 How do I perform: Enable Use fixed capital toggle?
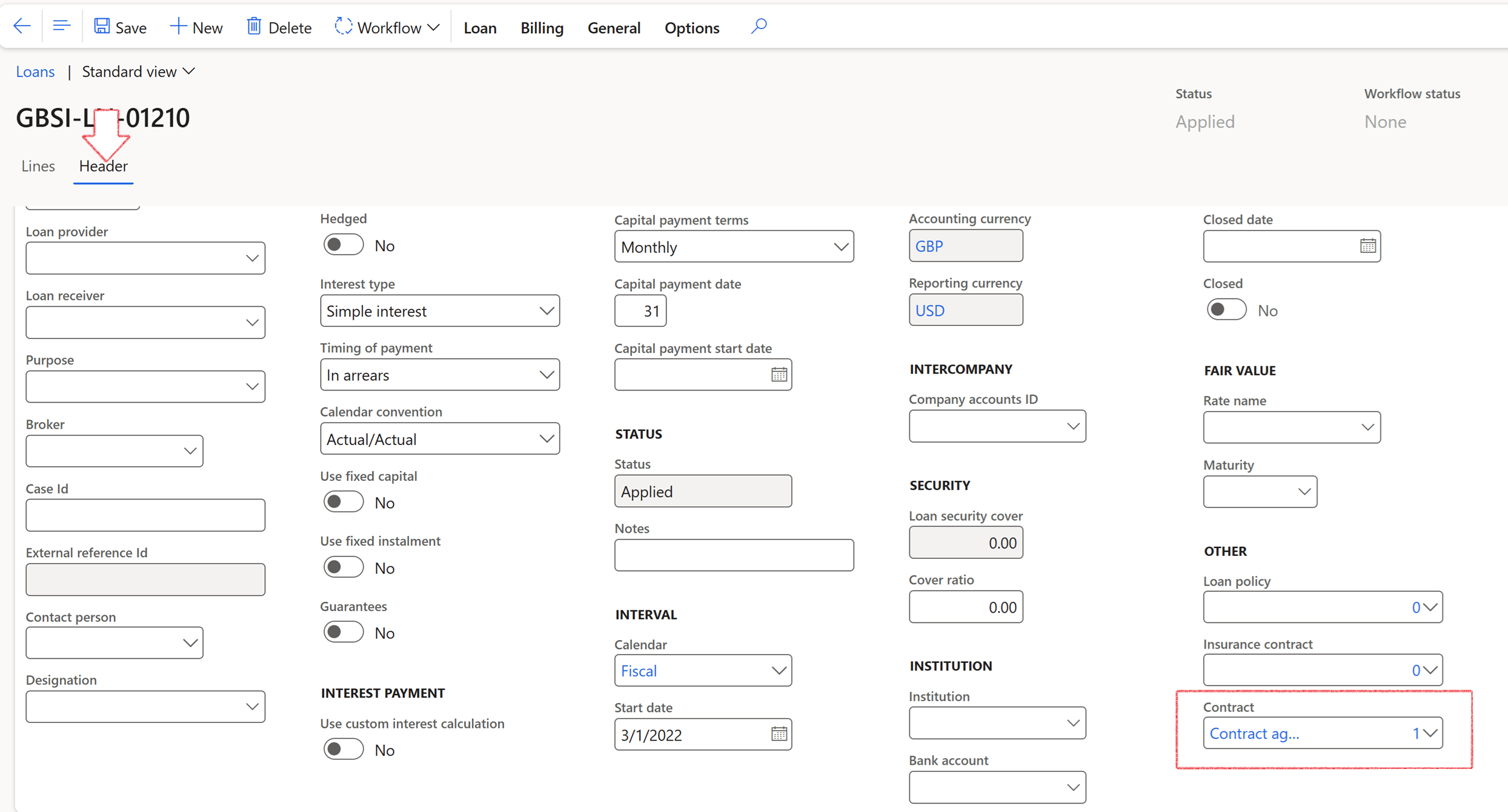[x=343, y=503]
